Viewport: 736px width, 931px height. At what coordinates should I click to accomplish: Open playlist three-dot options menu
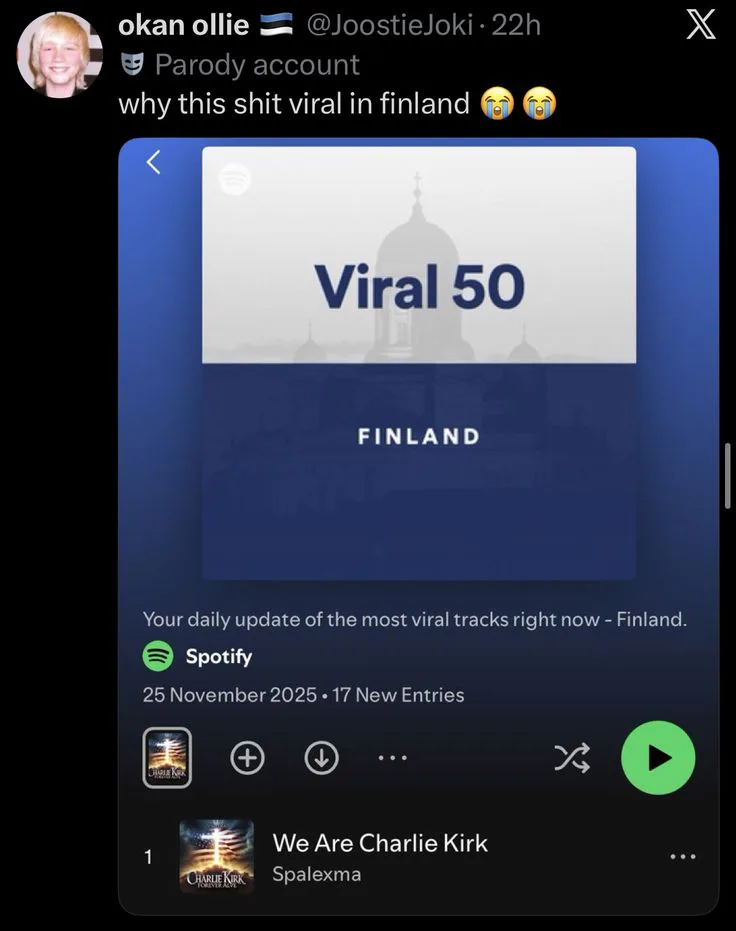(393, 758)
